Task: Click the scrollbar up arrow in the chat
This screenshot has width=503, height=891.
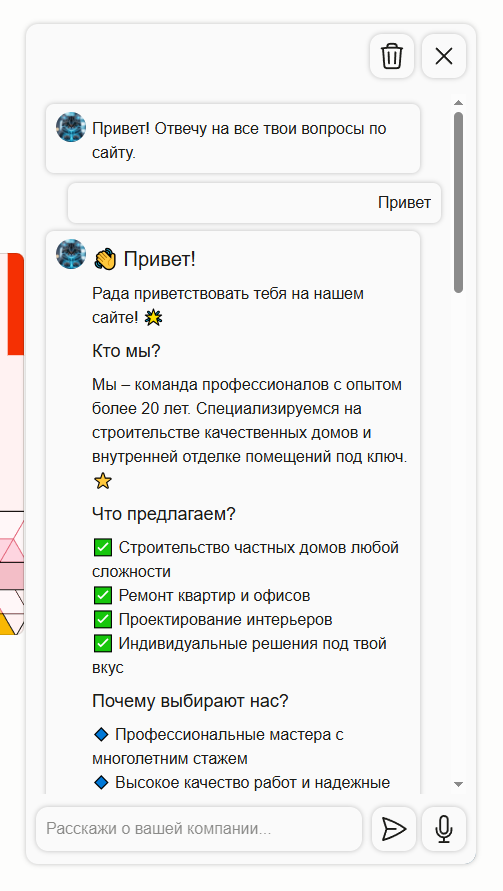Action: coord(458,103)
